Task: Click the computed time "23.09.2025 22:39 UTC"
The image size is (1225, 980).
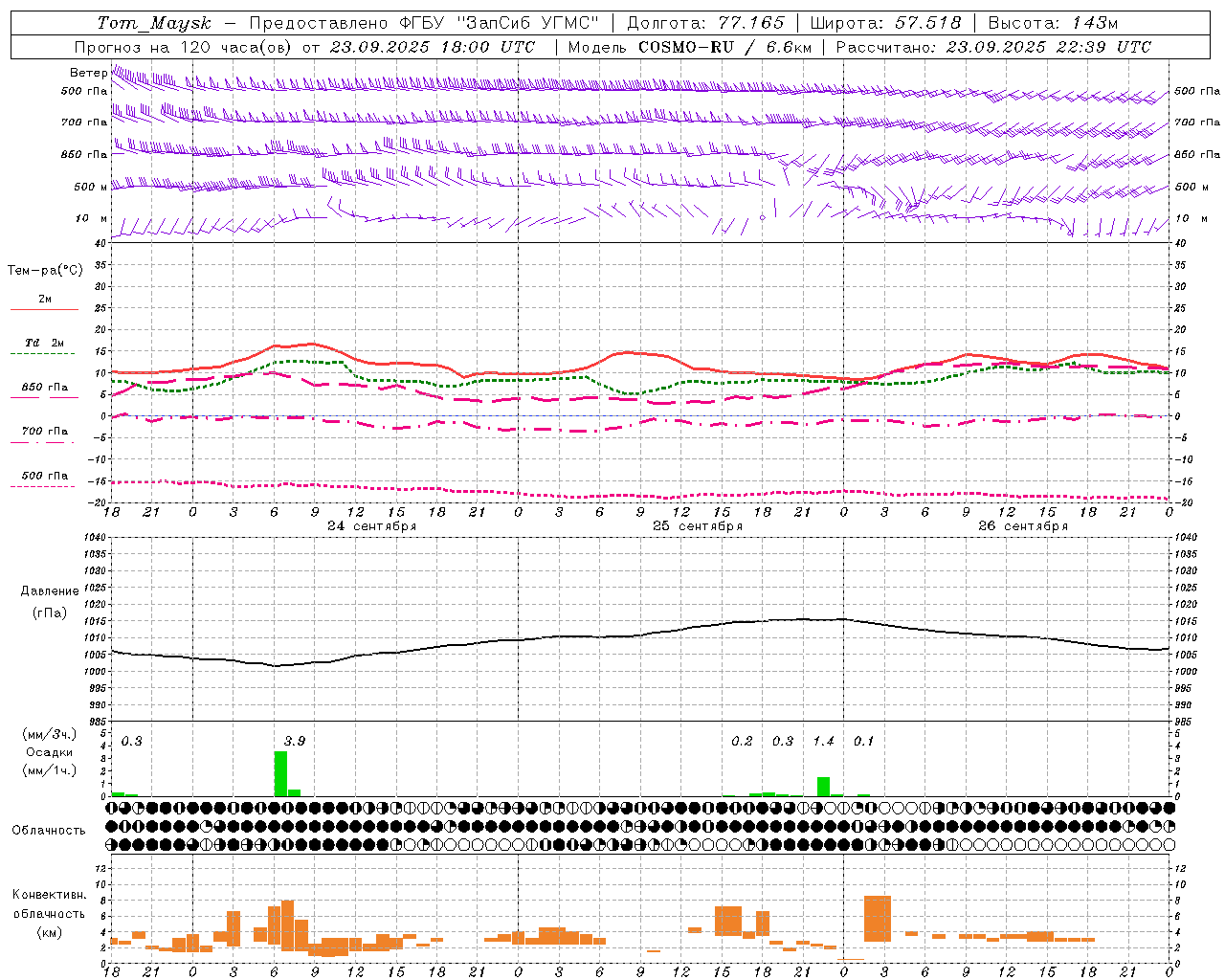Action: (x=1049, y=47)
